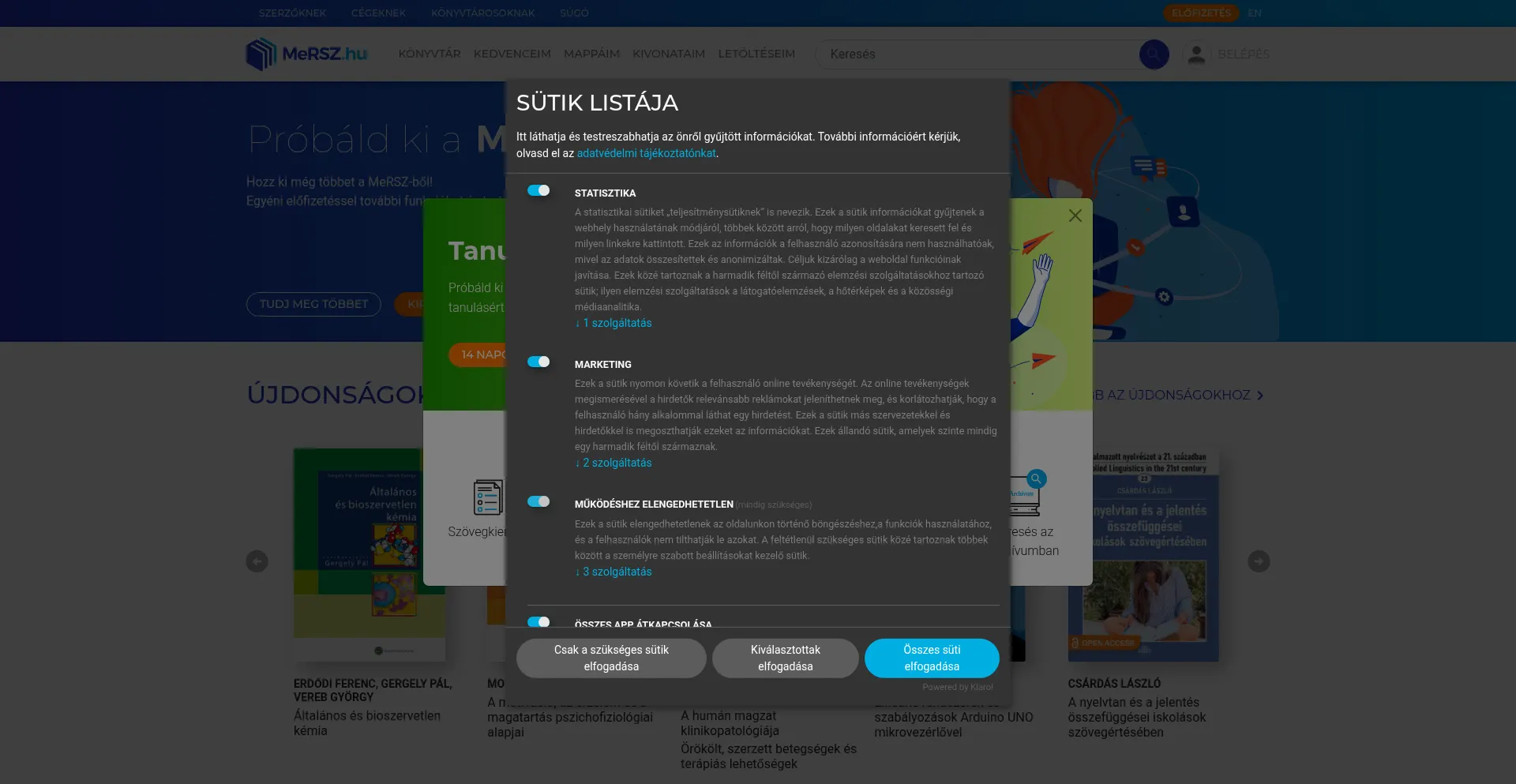Toggle the Statisztika cookies switch

pos(538,190)
